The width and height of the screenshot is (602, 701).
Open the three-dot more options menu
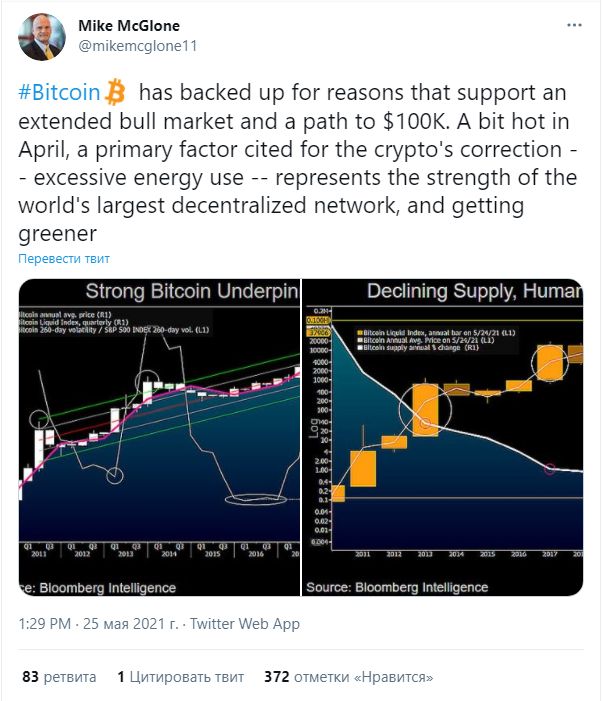(574, 25)
